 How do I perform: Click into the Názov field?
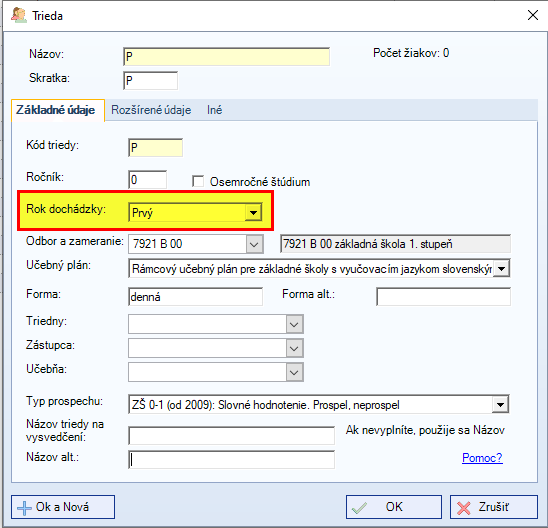click(226, 57)
